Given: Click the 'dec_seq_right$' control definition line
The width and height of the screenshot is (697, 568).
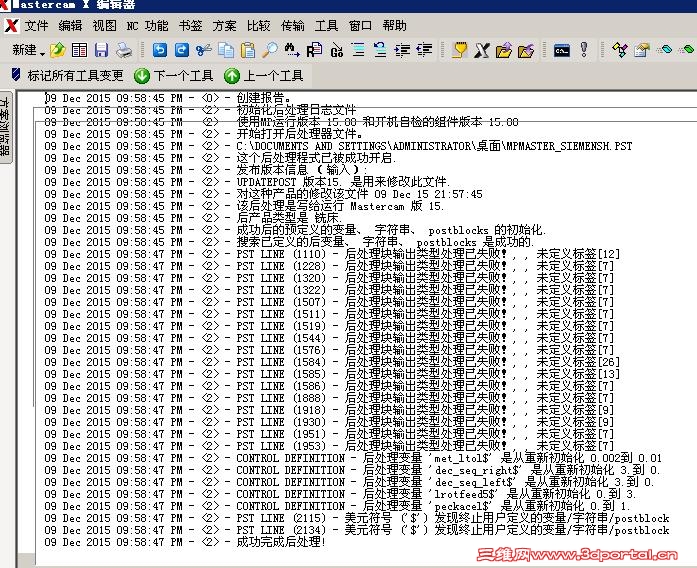Looking at the screenshot, I should [352, 470].
